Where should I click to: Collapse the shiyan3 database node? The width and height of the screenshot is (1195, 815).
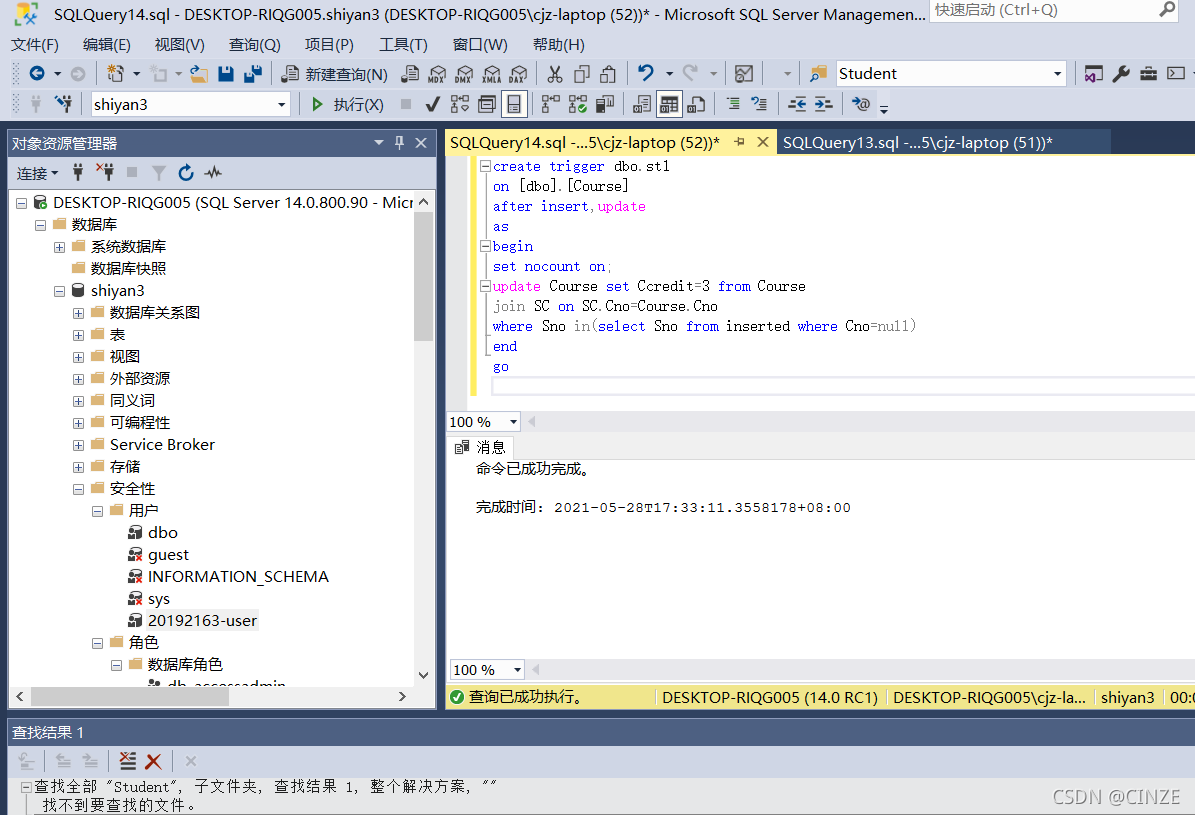point(59,291)
